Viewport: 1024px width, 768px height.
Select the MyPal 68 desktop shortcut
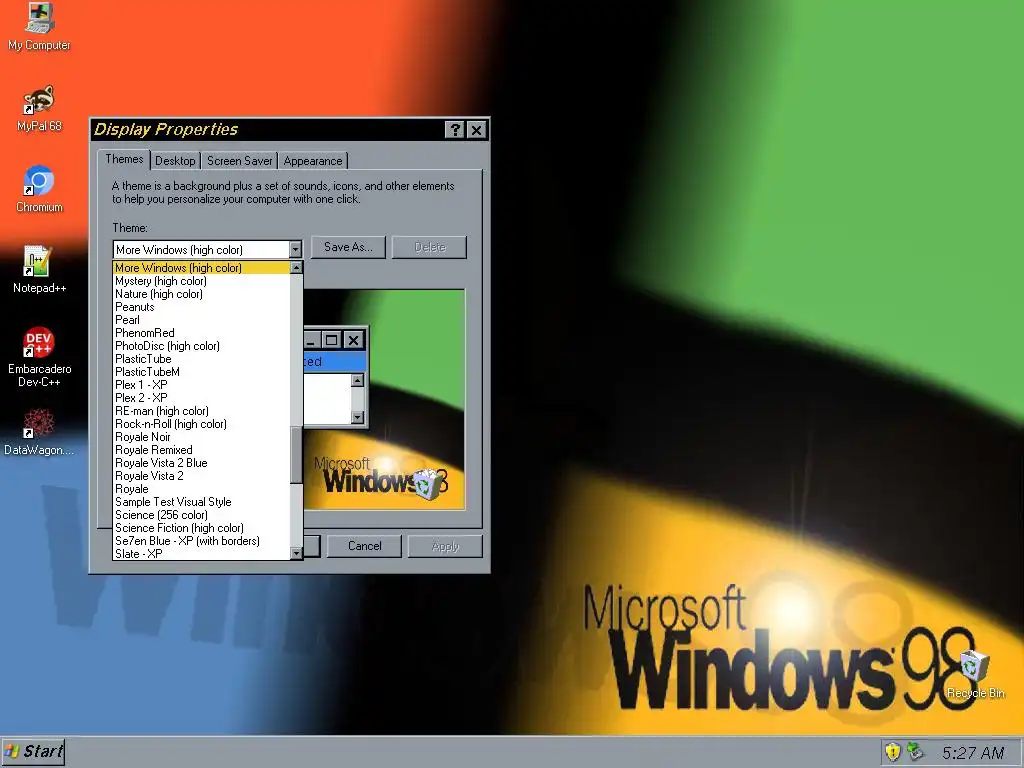point(39,109)
